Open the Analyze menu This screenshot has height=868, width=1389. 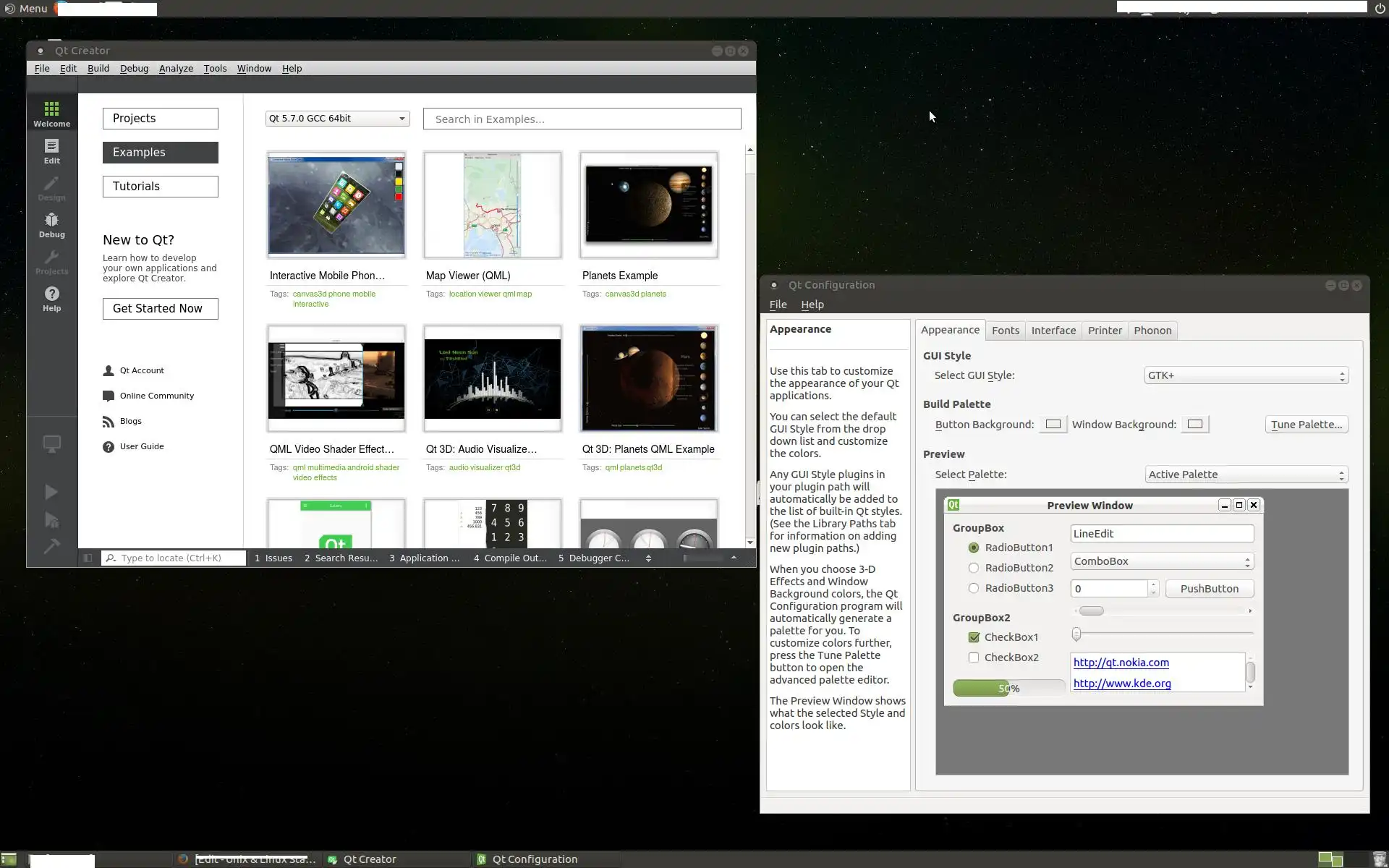(x=176, y=68)
